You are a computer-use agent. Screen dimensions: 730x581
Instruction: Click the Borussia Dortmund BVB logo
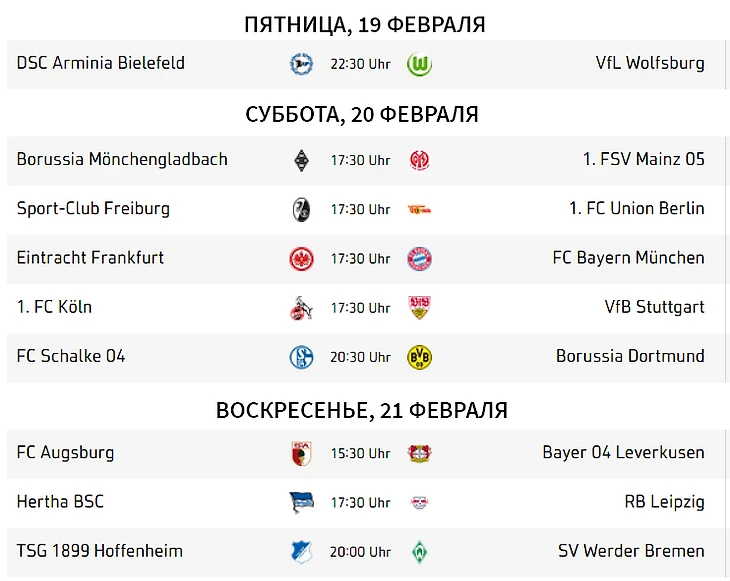click(419, 357)
